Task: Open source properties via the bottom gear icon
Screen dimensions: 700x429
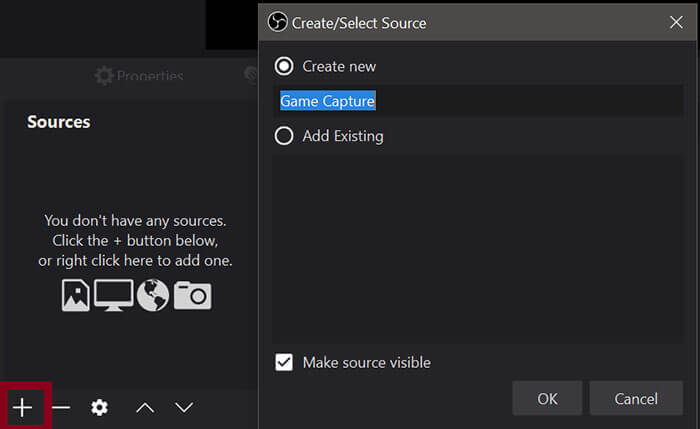Action: click(x=99, y=407)
